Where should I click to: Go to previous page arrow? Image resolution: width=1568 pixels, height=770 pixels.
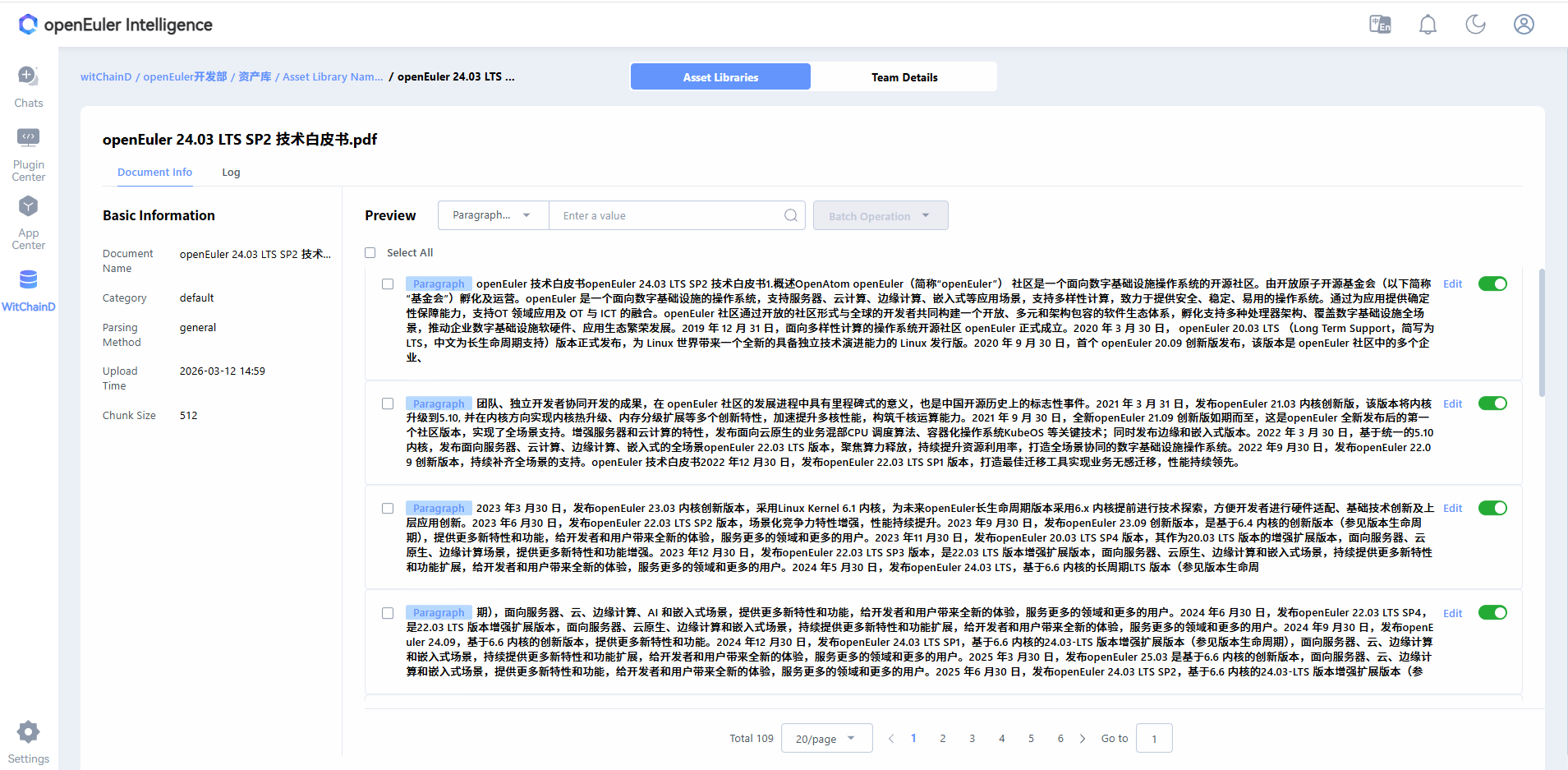click(x=891, y=739)
